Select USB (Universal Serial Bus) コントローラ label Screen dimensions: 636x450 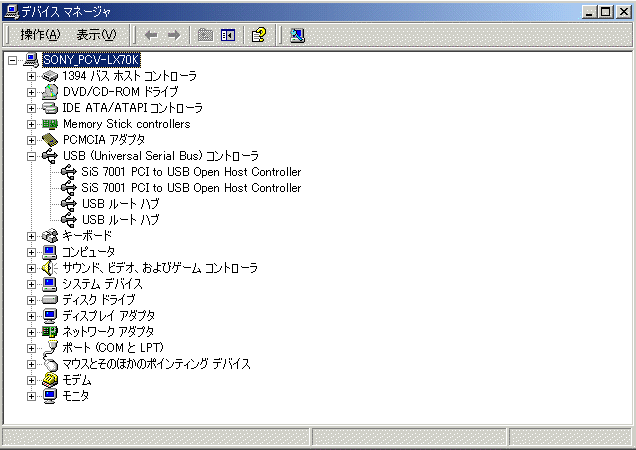pos(161,156)
